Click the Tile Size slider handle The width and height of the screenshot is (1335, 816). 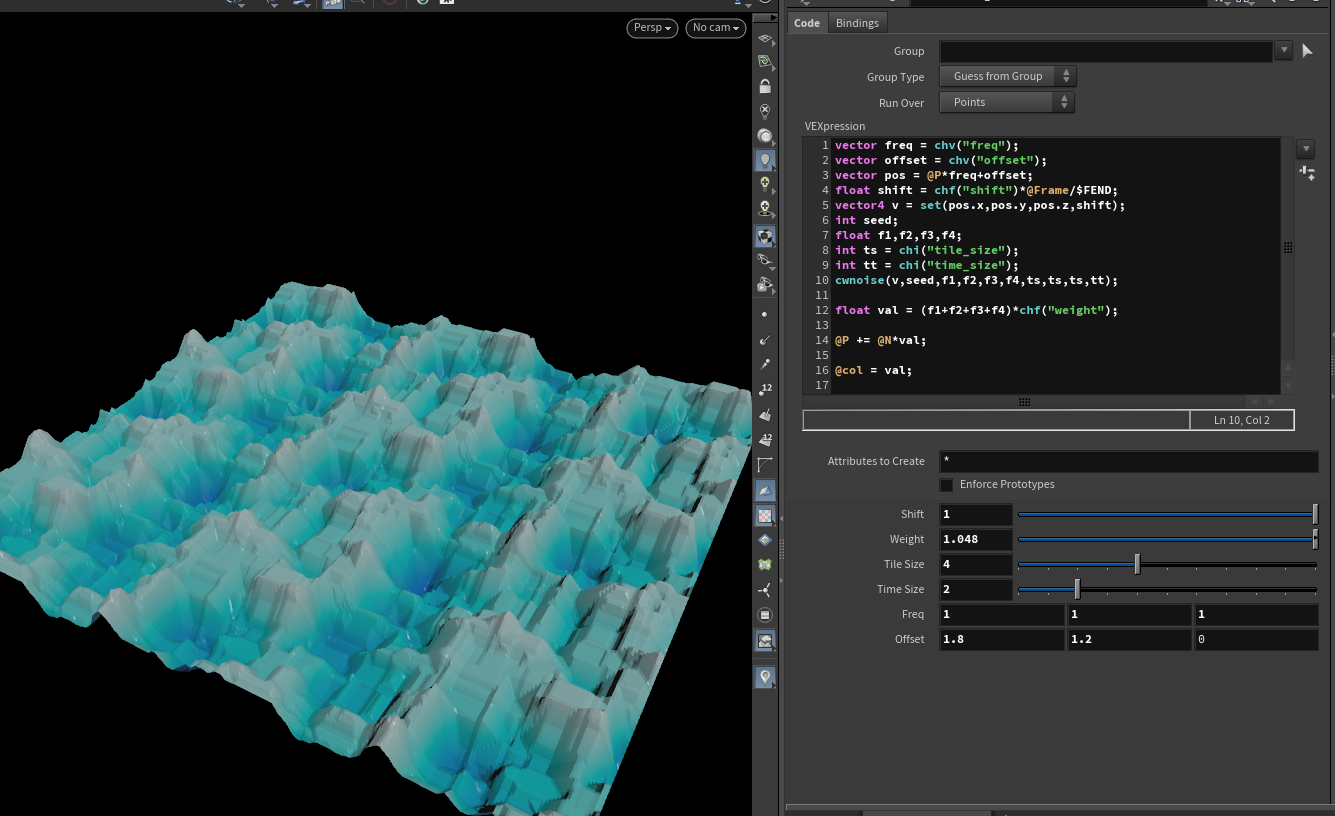coord(1137,565)
